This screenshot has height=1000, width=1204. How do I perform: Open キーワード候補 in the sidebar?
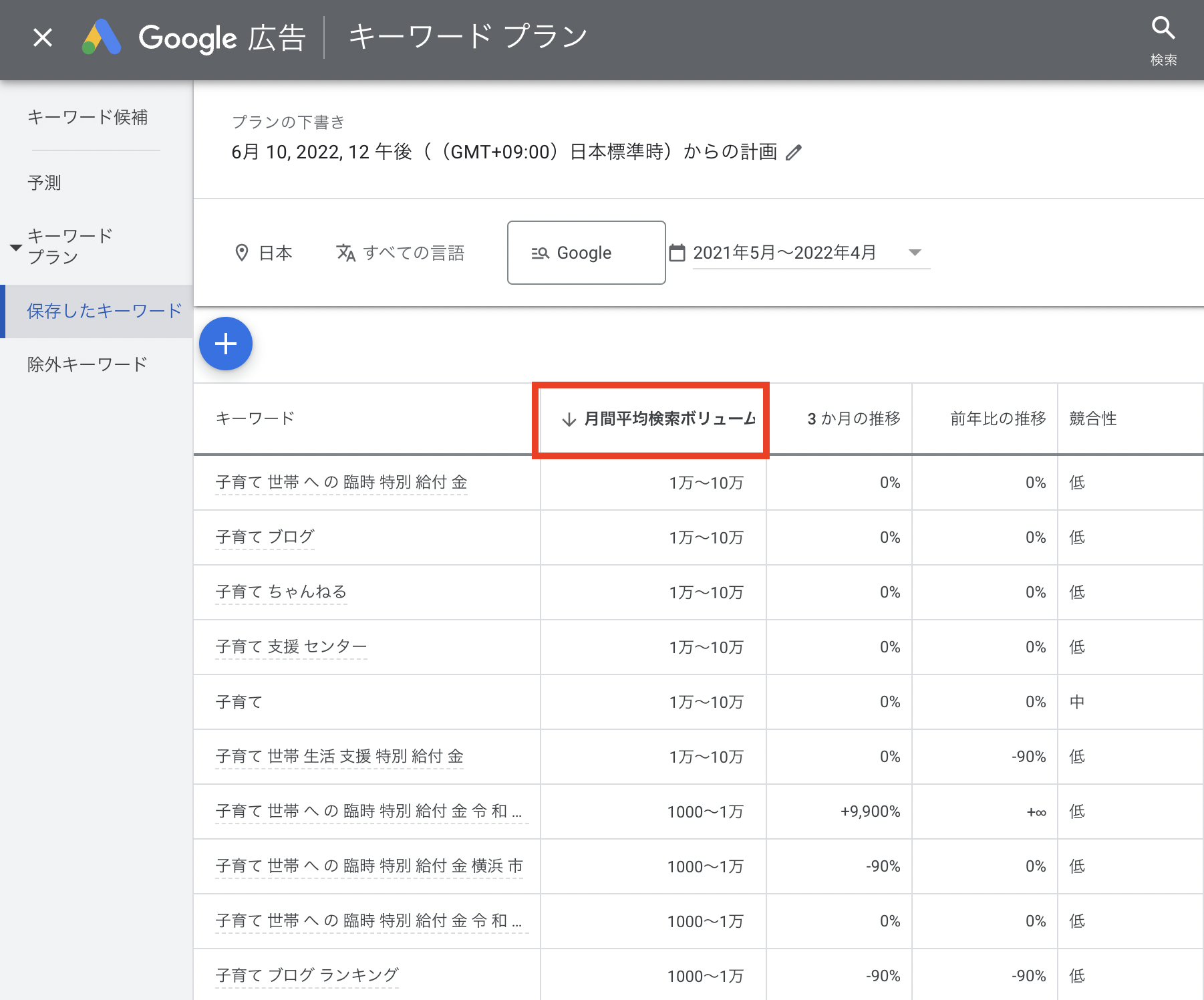[88, 118]
